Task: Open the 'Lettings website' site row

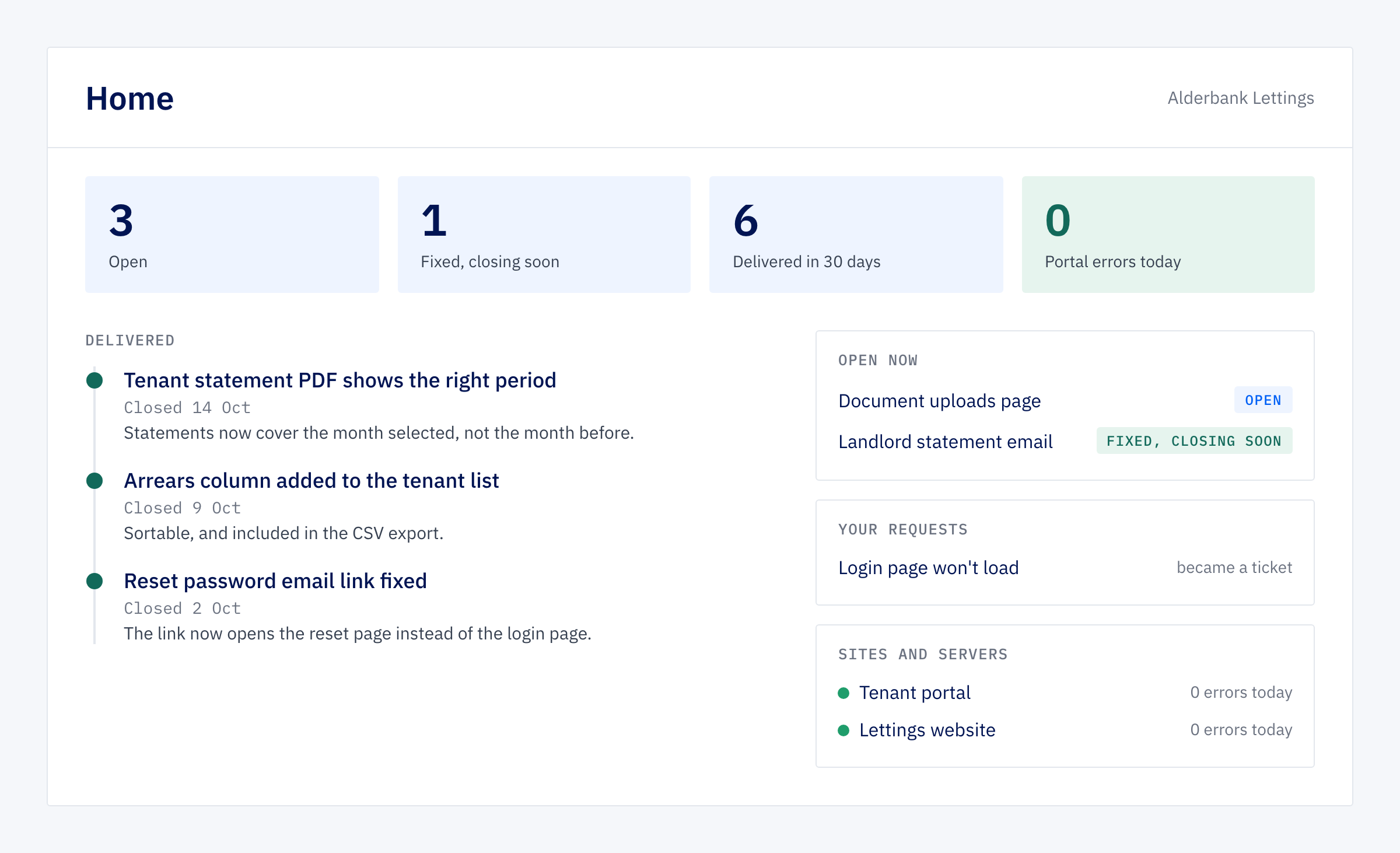Action: tap(1065, 730)
